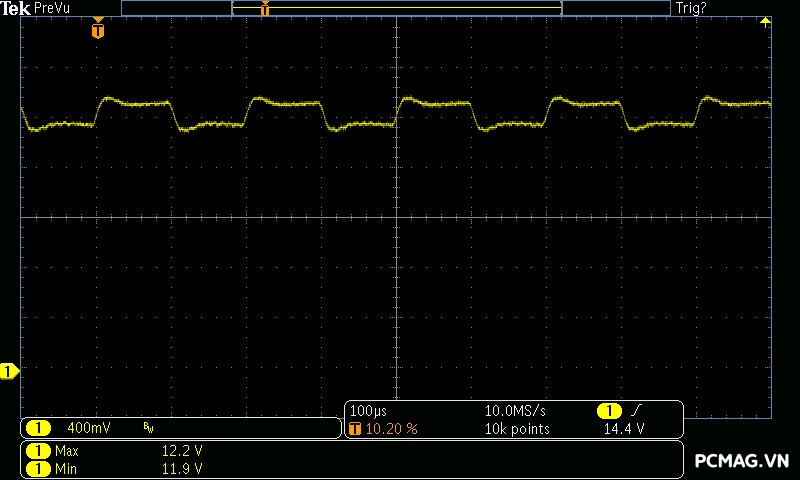Select the channel badge next to Max
Image resolution: width=800 pixels, height=480 pixels.
tap(37, 451)
